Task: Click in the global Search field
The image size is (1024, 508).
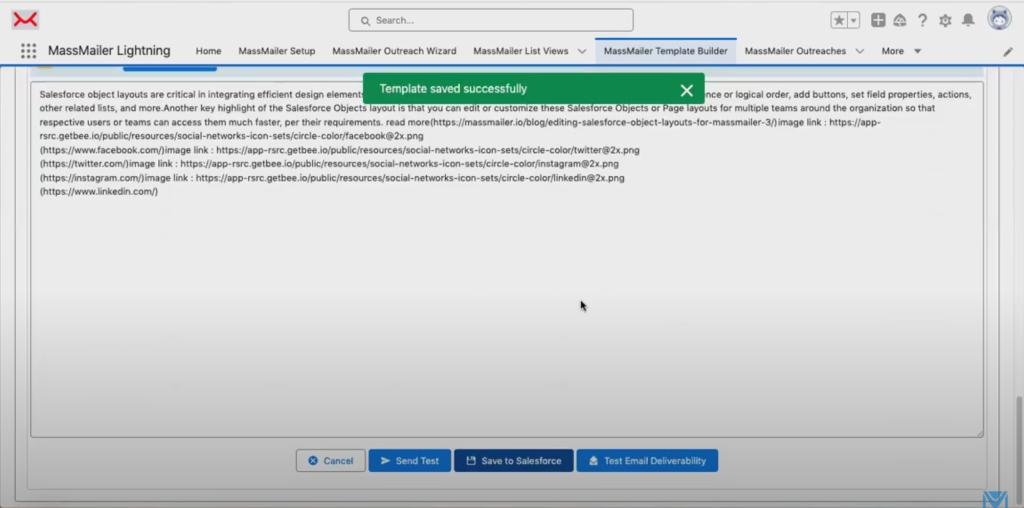Action: point(490,20)
